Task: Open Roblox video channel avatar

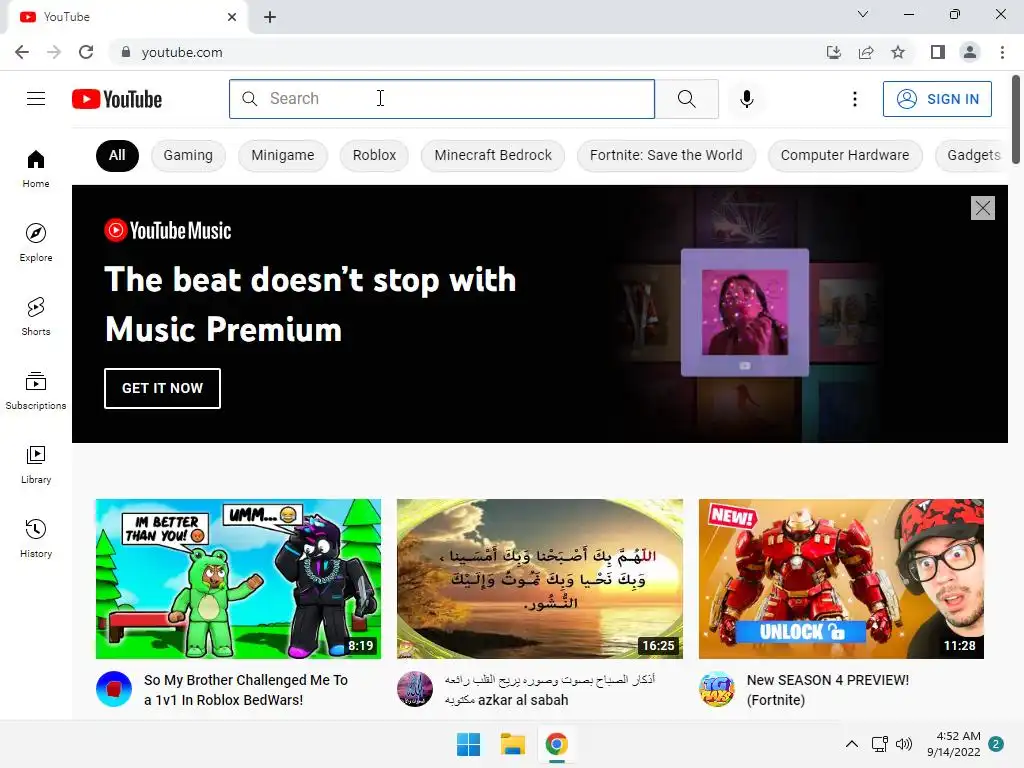Action: tap(114, 689)
